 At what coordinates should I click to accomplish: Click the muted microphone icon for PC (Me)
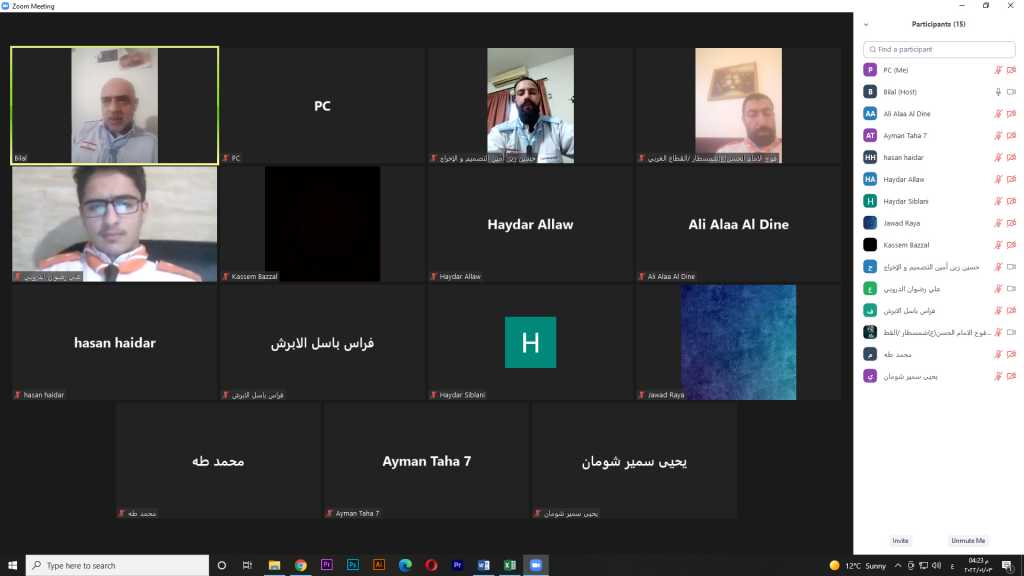pos(997,70)
